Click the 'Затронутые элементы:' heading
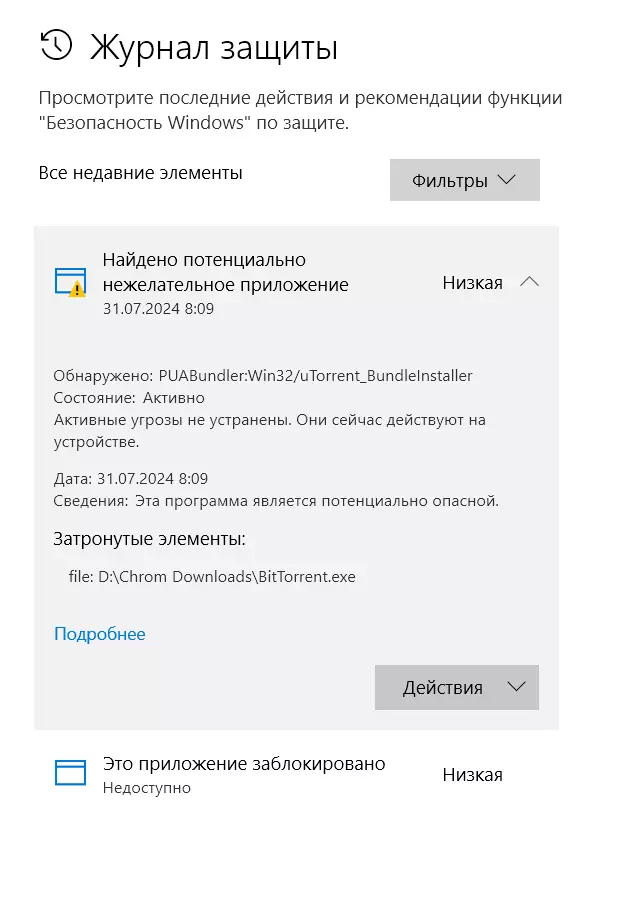This screenshot has height=923, width=625. pos(149,539)
